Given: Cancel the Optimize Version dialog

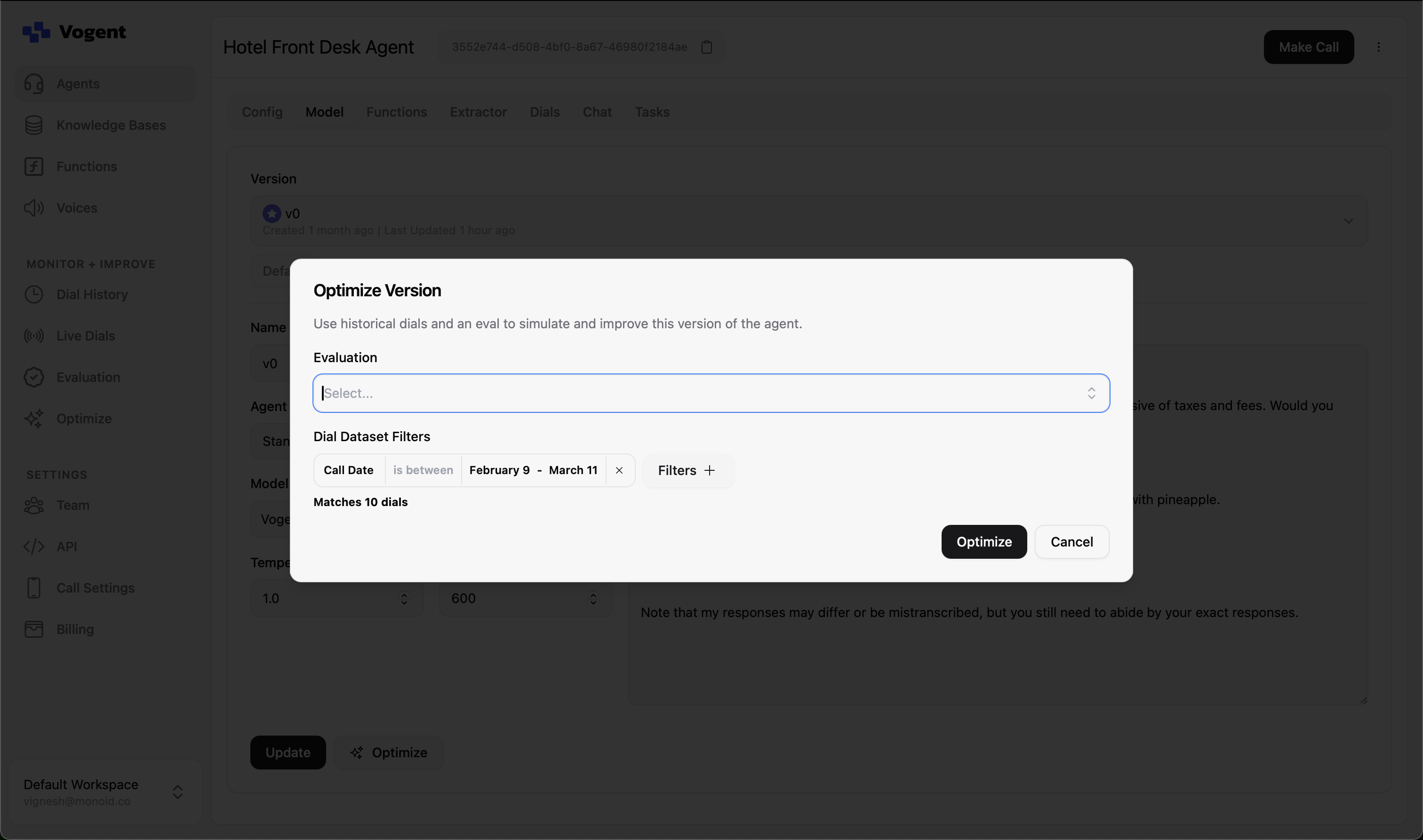Looking at the screenshot, I should click(x=1071, y=542).
